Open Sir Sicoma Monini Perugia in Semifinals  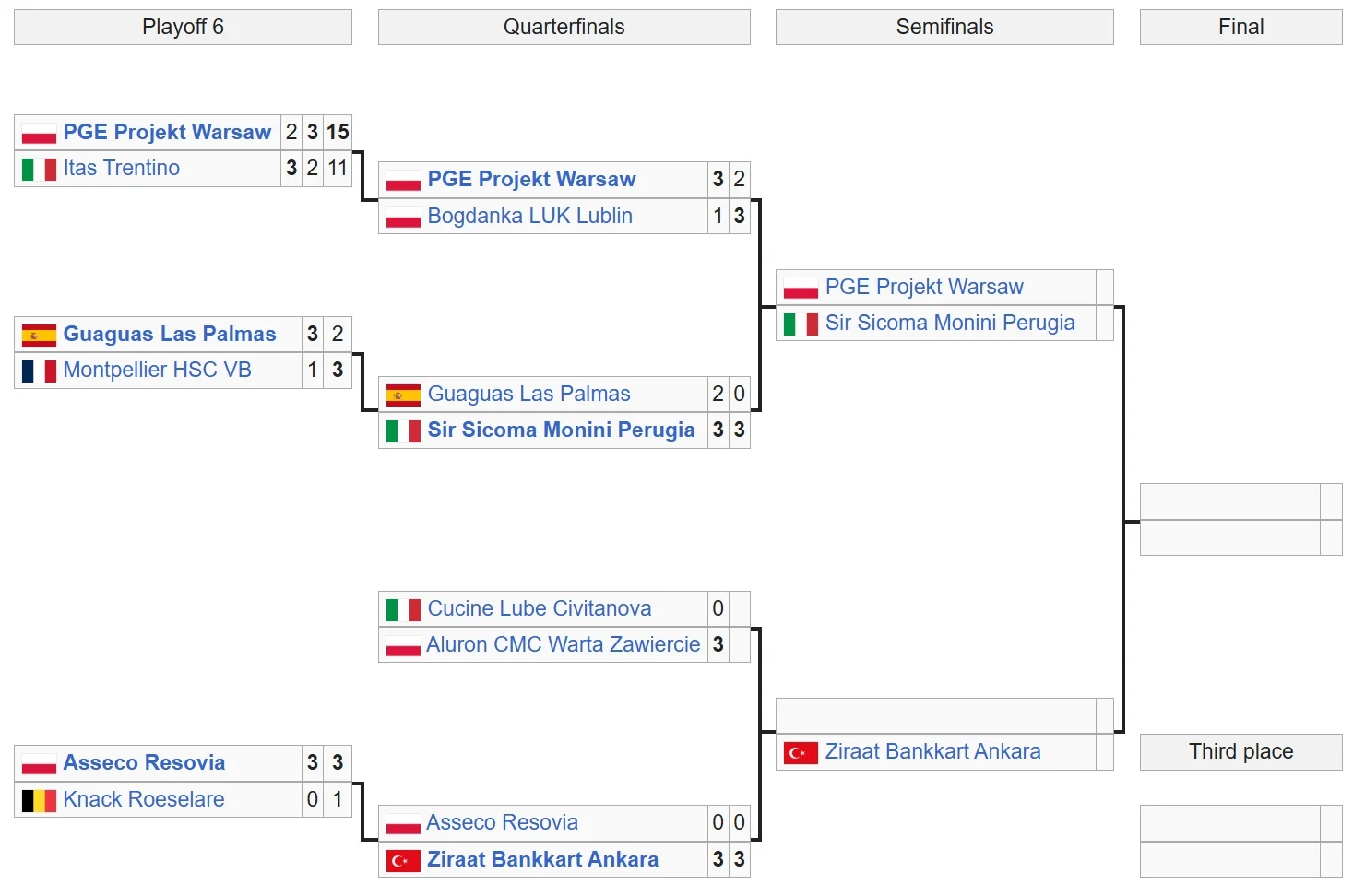click(x=949, y=323)
